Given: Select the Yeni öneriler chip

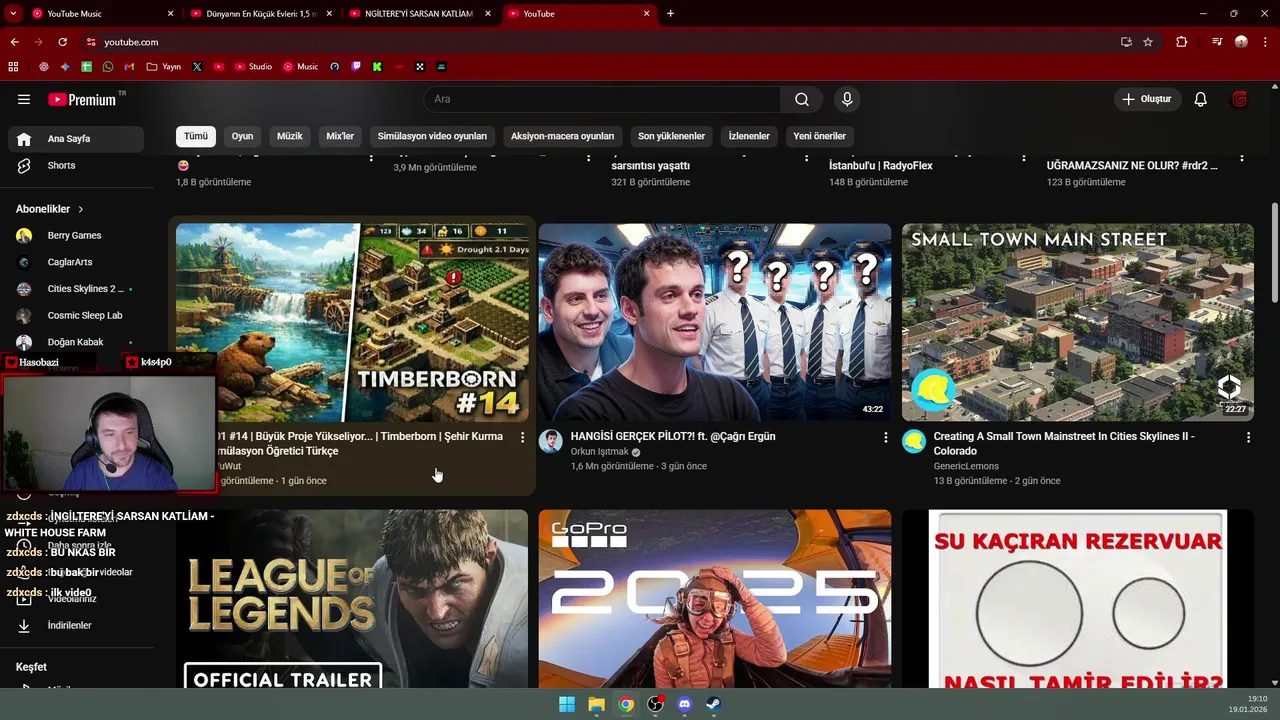Looking at the screenshot, I should [x=820, y=136].
